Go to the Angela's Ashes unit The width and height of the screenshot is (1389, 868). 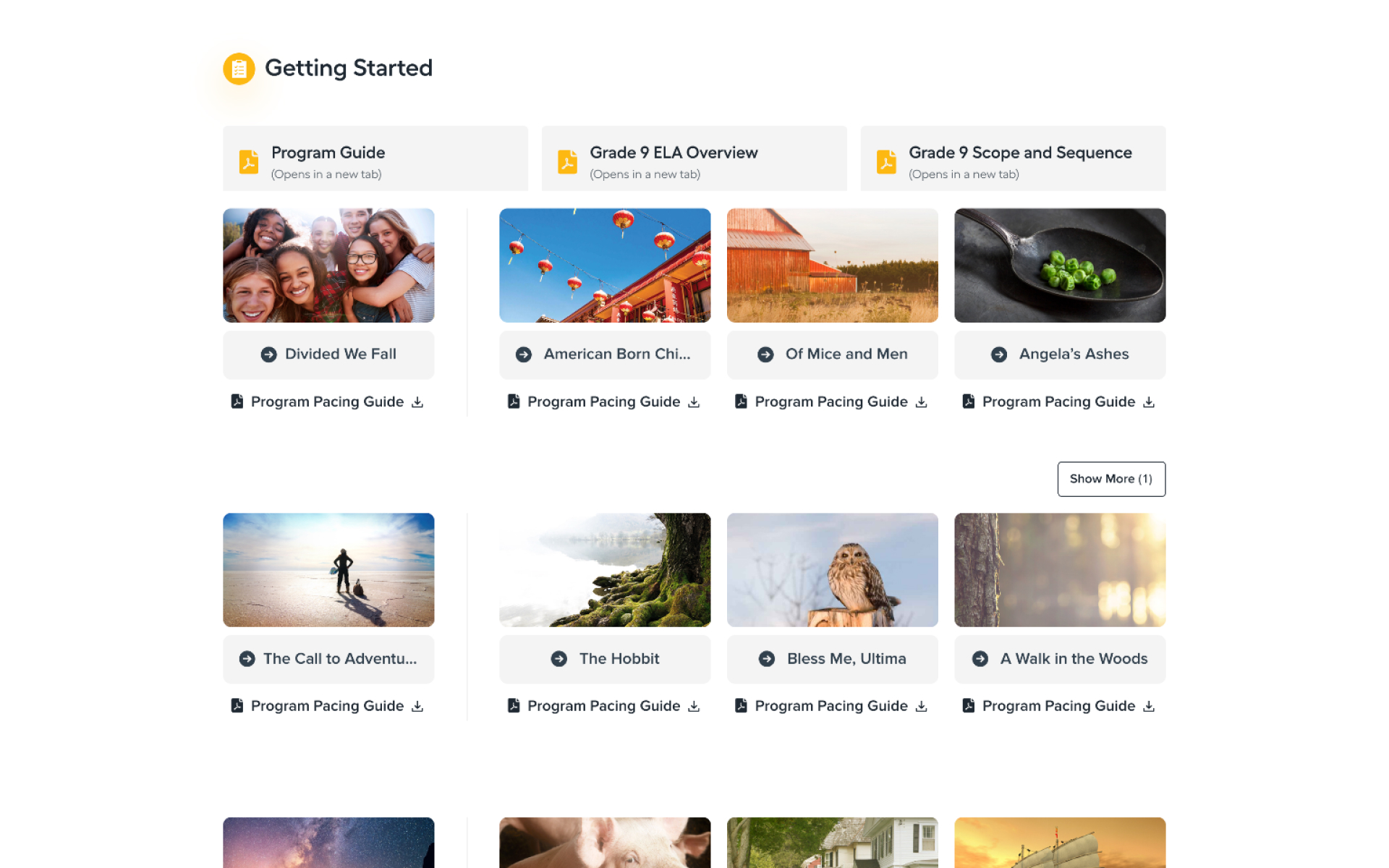tap(1060, 355)
